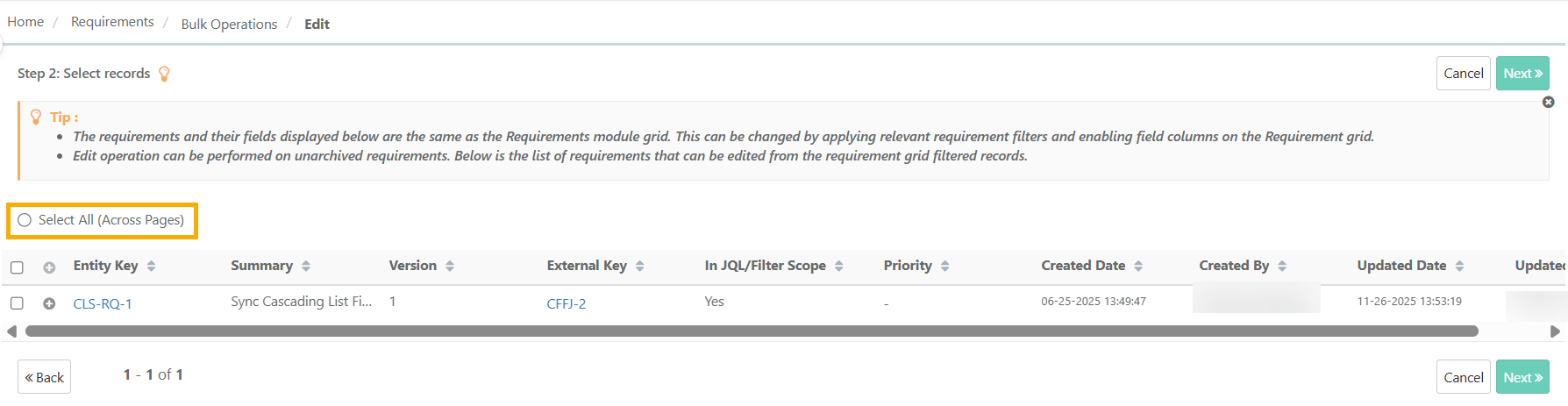
Task: Expand all rows using the header plus icon
Action: 49,267
